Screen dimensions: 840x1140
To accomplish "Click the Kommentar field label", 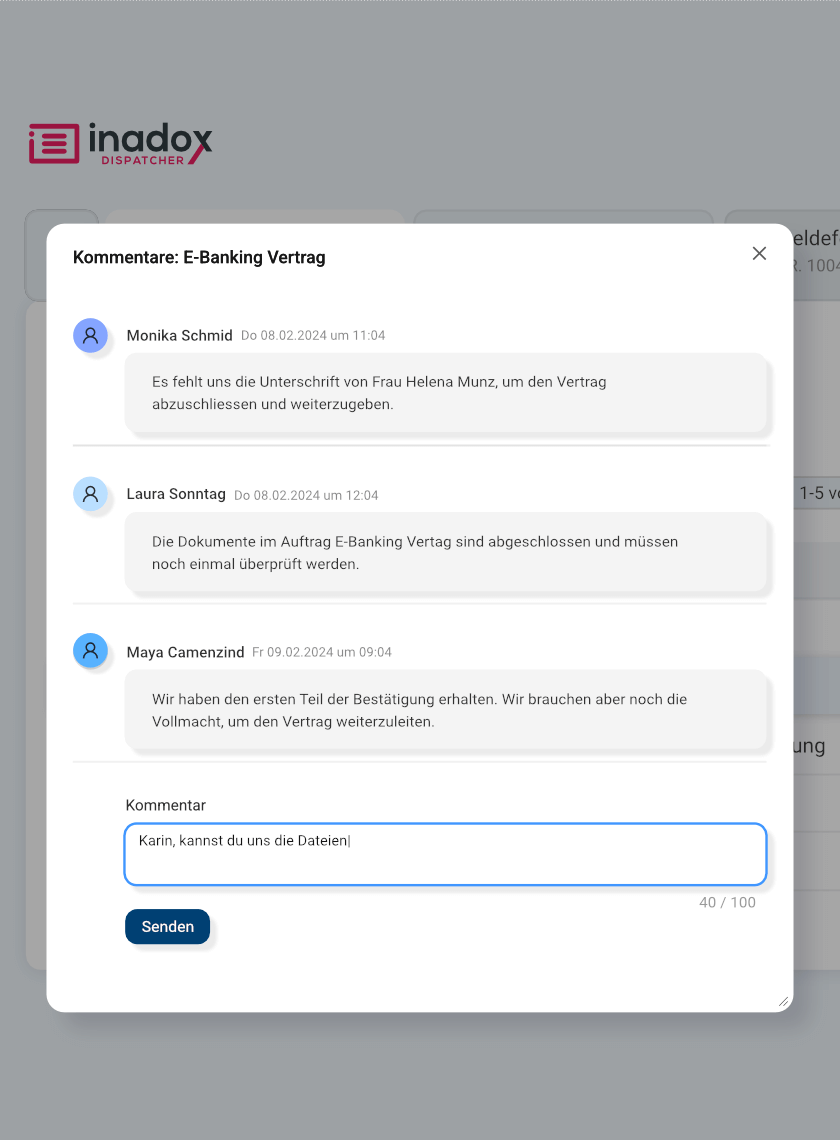I will coord(166,805).
